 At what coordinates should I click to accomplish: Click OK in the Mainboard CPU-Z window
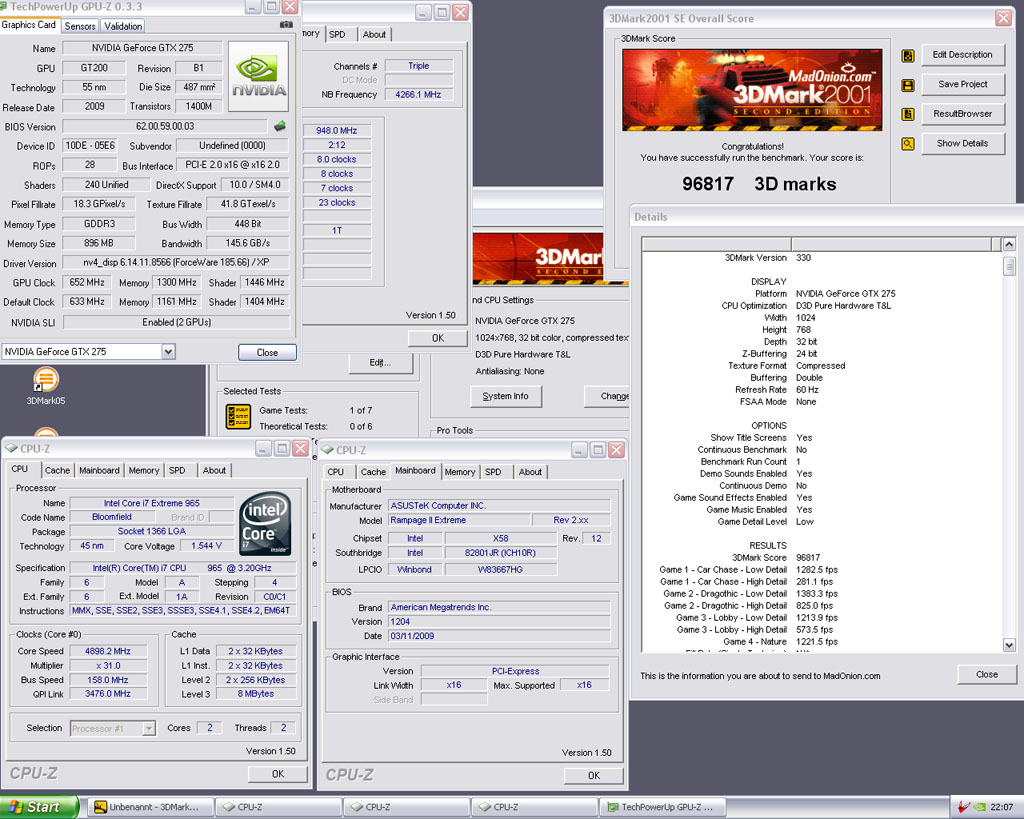pyautogui.click(x=594, y=775)
